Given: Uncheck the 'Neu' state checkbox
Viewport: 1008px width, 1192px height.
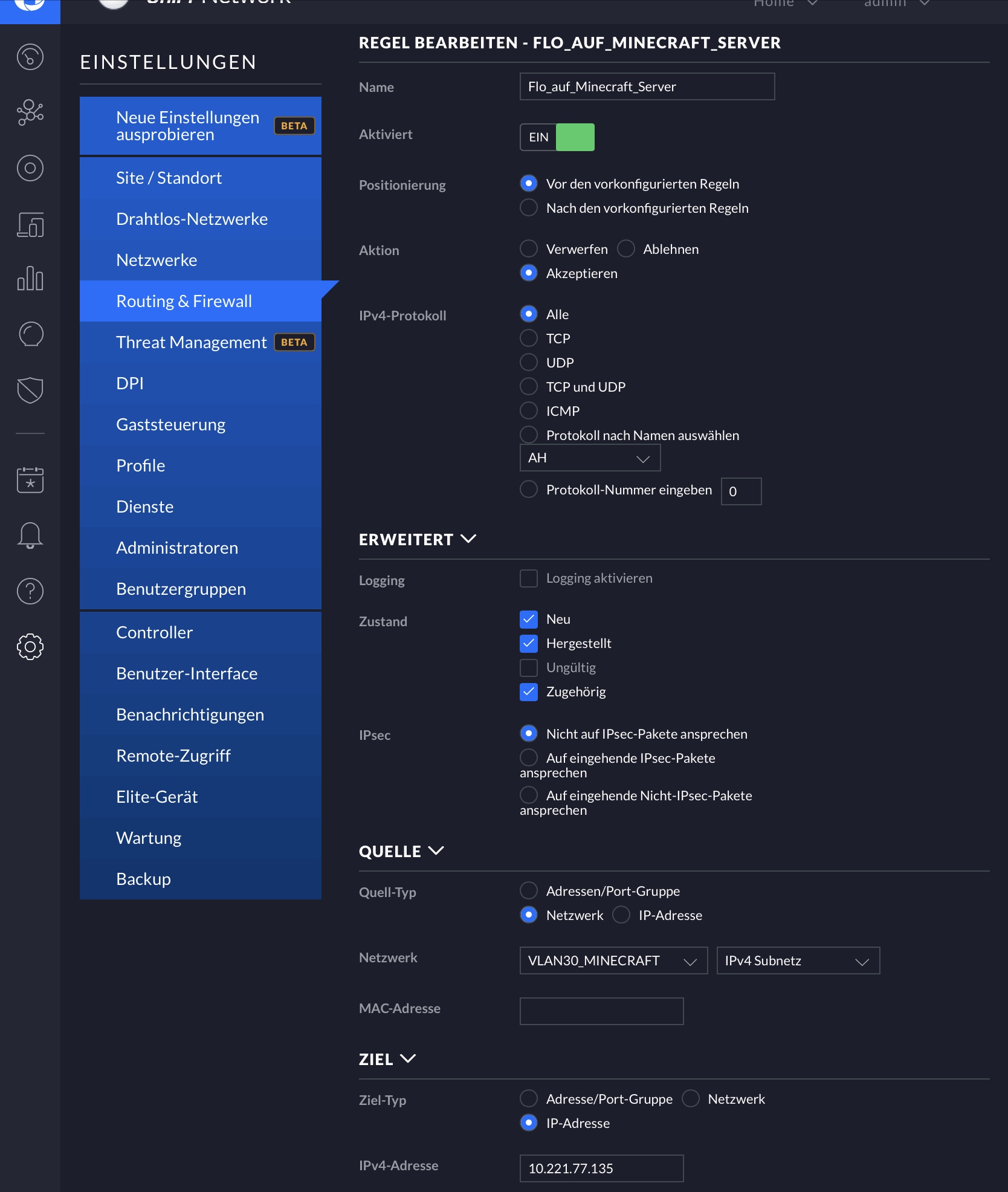Looking at the screenshot, I should tap(529, 619).
